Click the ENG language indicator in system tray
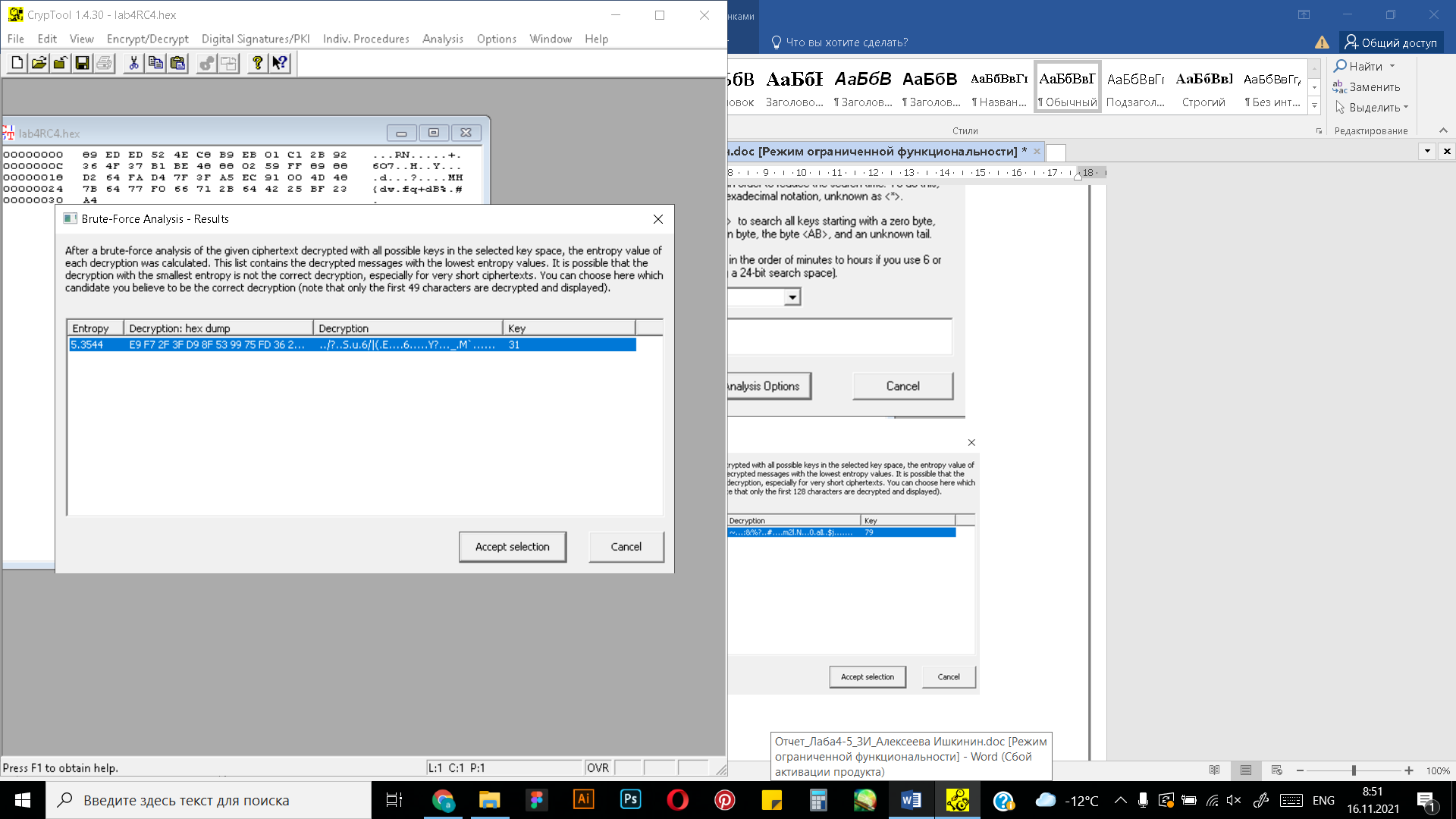Screen dimensions: 1456x819 pos(1323,801)
